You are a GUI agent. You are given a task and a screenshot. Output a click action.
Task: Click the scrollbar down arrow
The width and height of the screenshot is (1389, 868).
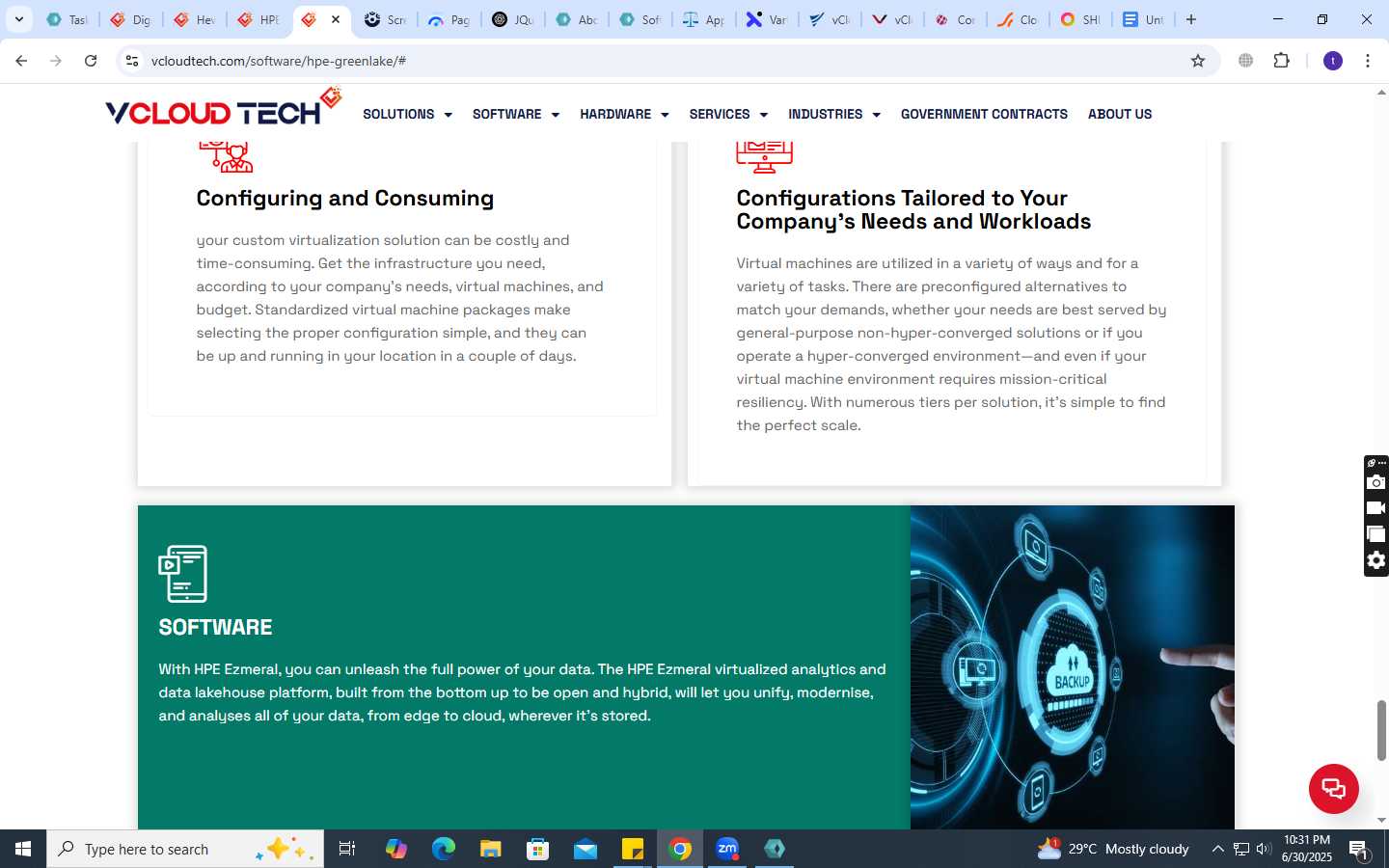(1381, 821)
